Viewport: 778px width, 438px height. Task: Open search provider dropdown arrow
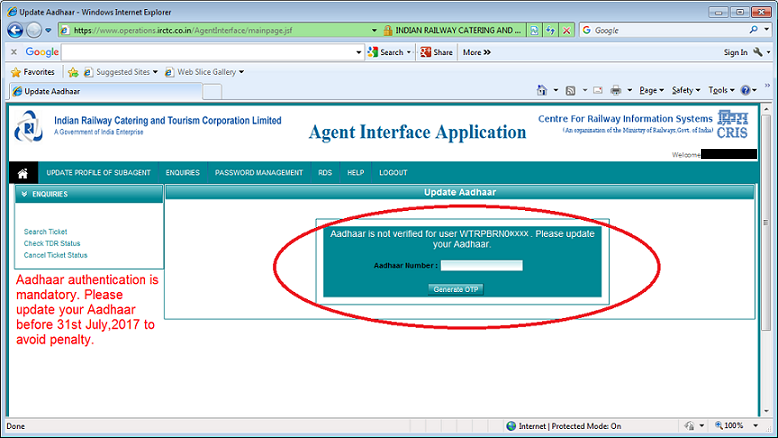767,30
